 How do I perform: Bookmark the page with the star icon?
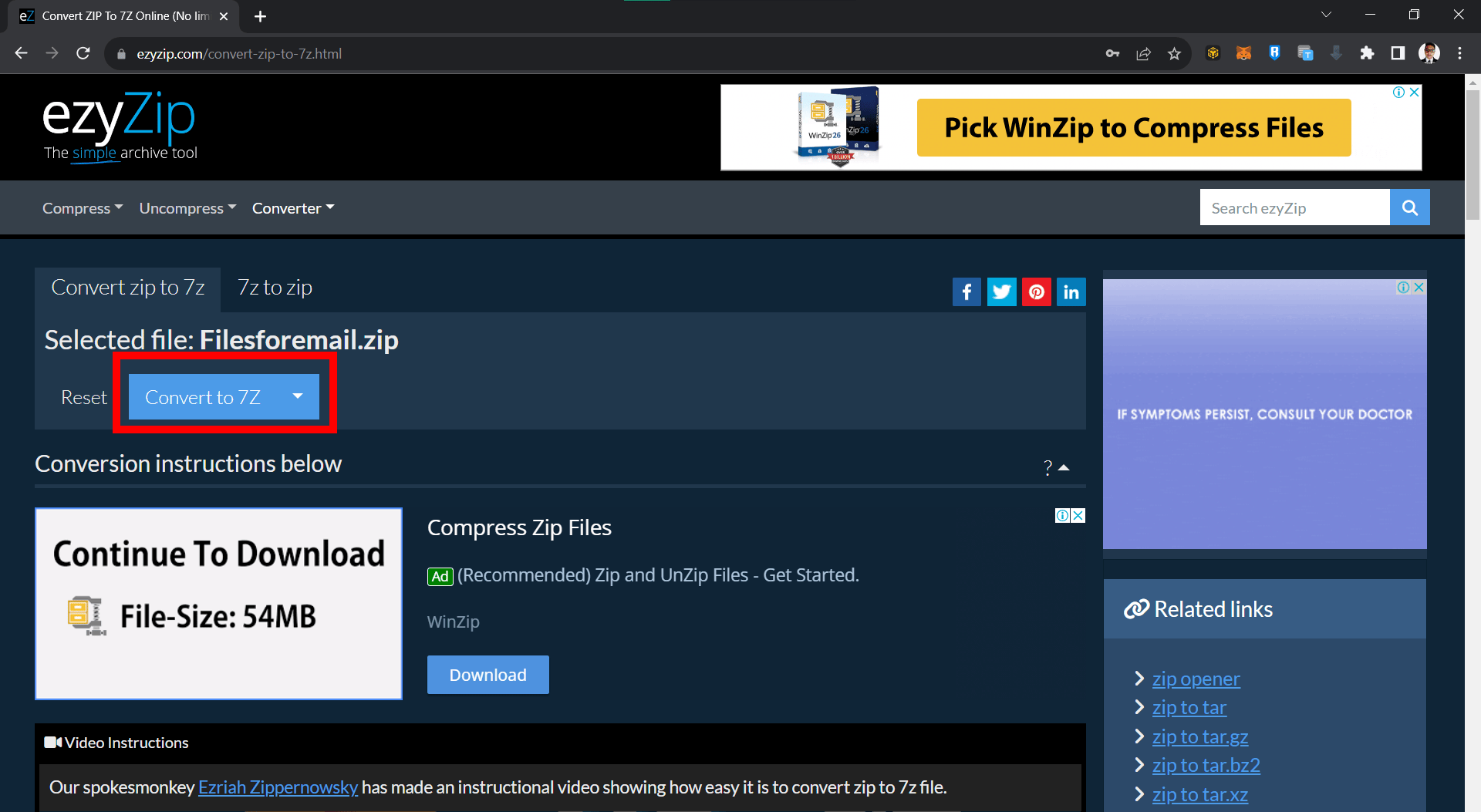[x=1175, y=53]
